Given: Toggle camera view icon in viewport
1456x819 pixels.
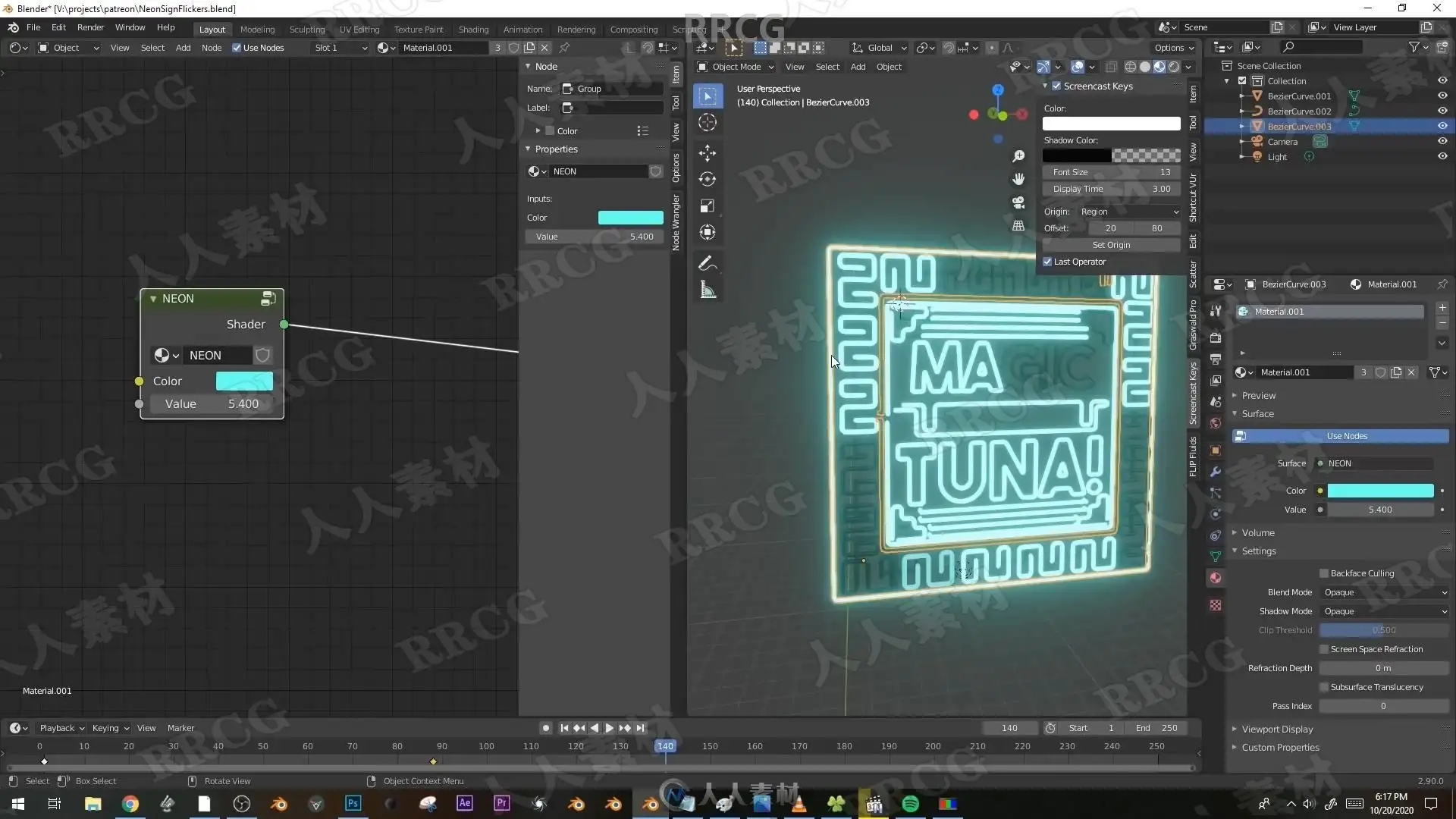Looking at the screenshot, I should pyautogui.click(x=1018, y=202).
